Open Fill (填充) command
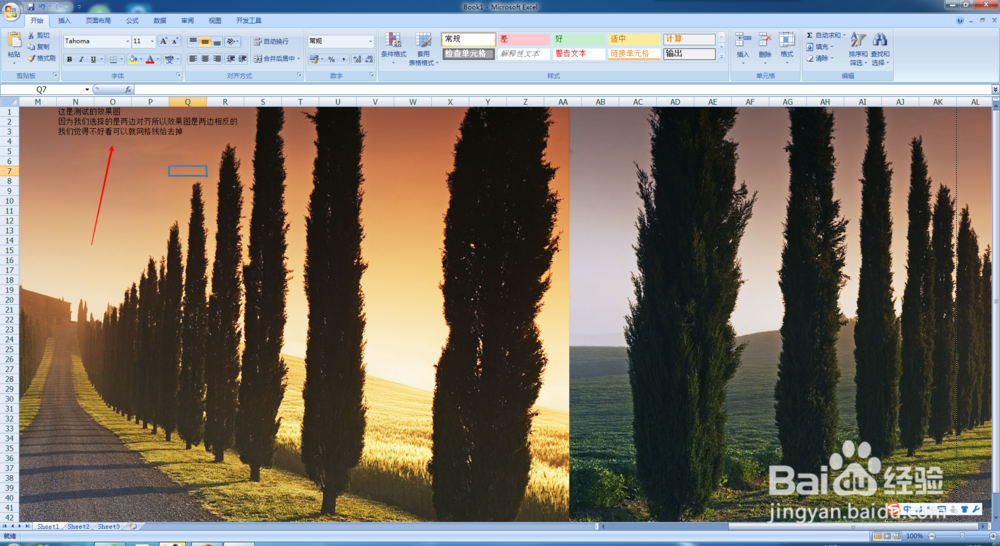 tap(819, 47)
